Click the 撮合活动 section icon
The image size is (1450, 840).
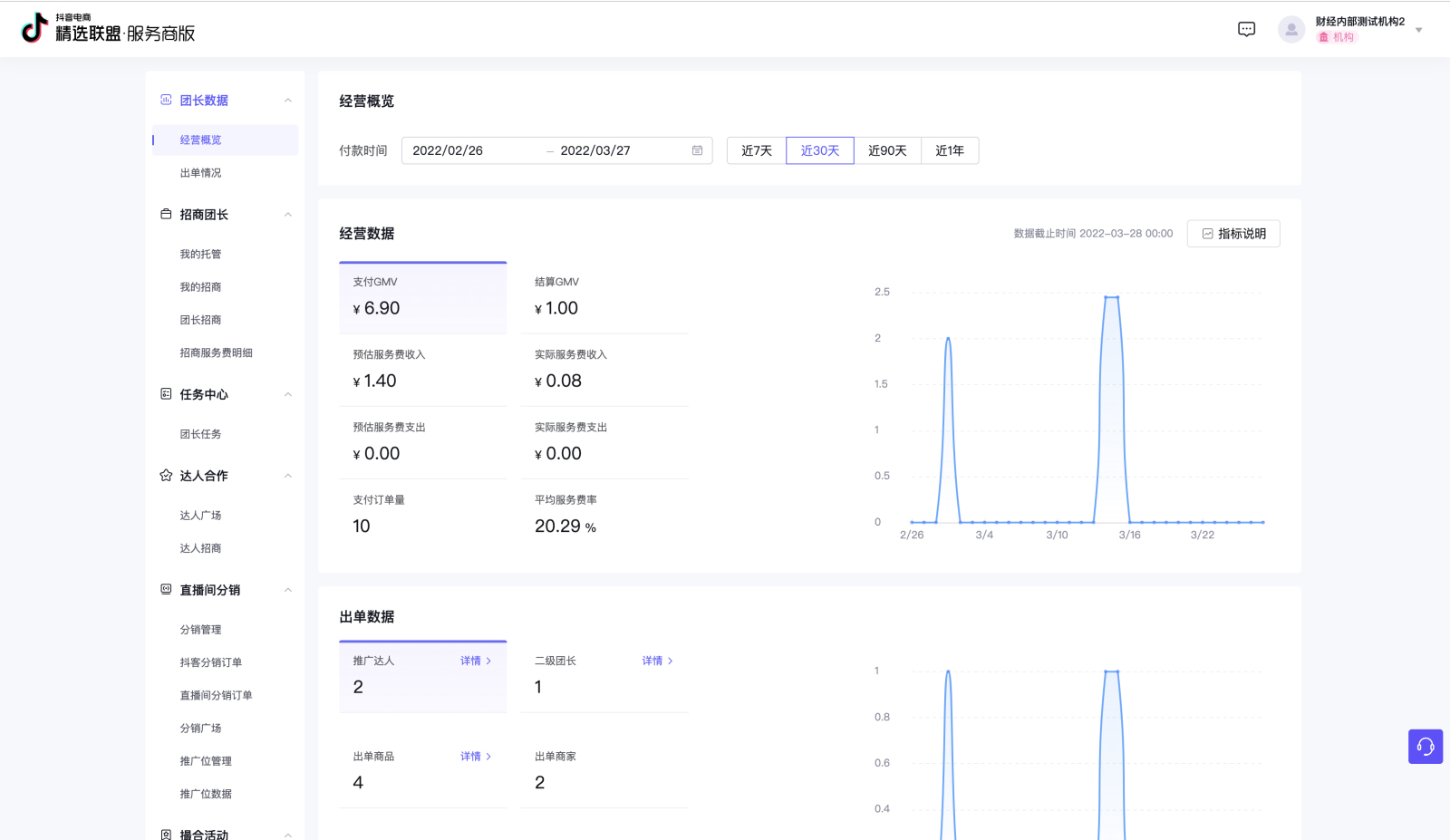(x=166, y=834)
